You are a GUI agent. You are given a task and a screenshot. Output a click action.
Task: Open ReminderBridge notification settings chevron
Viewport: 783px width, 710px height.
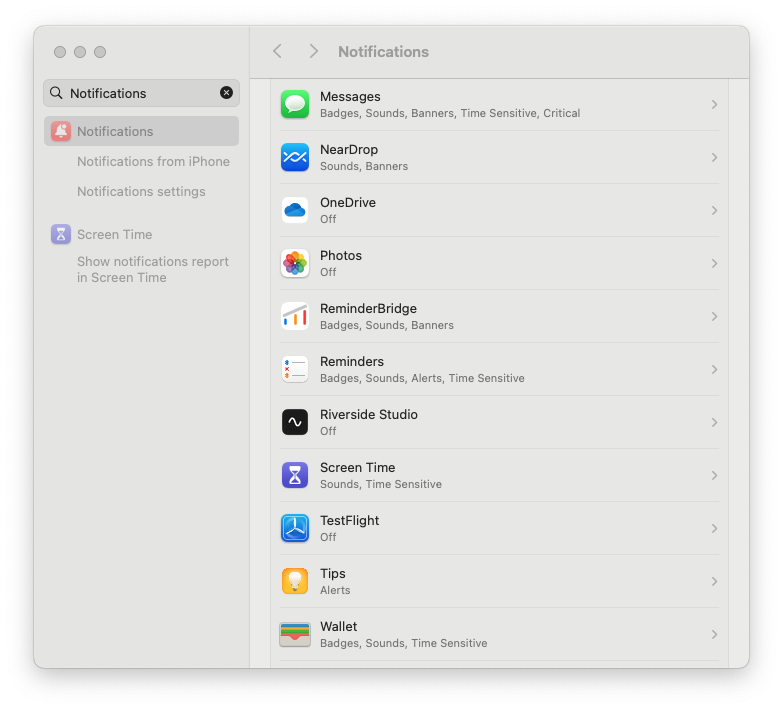click(715, 316)
